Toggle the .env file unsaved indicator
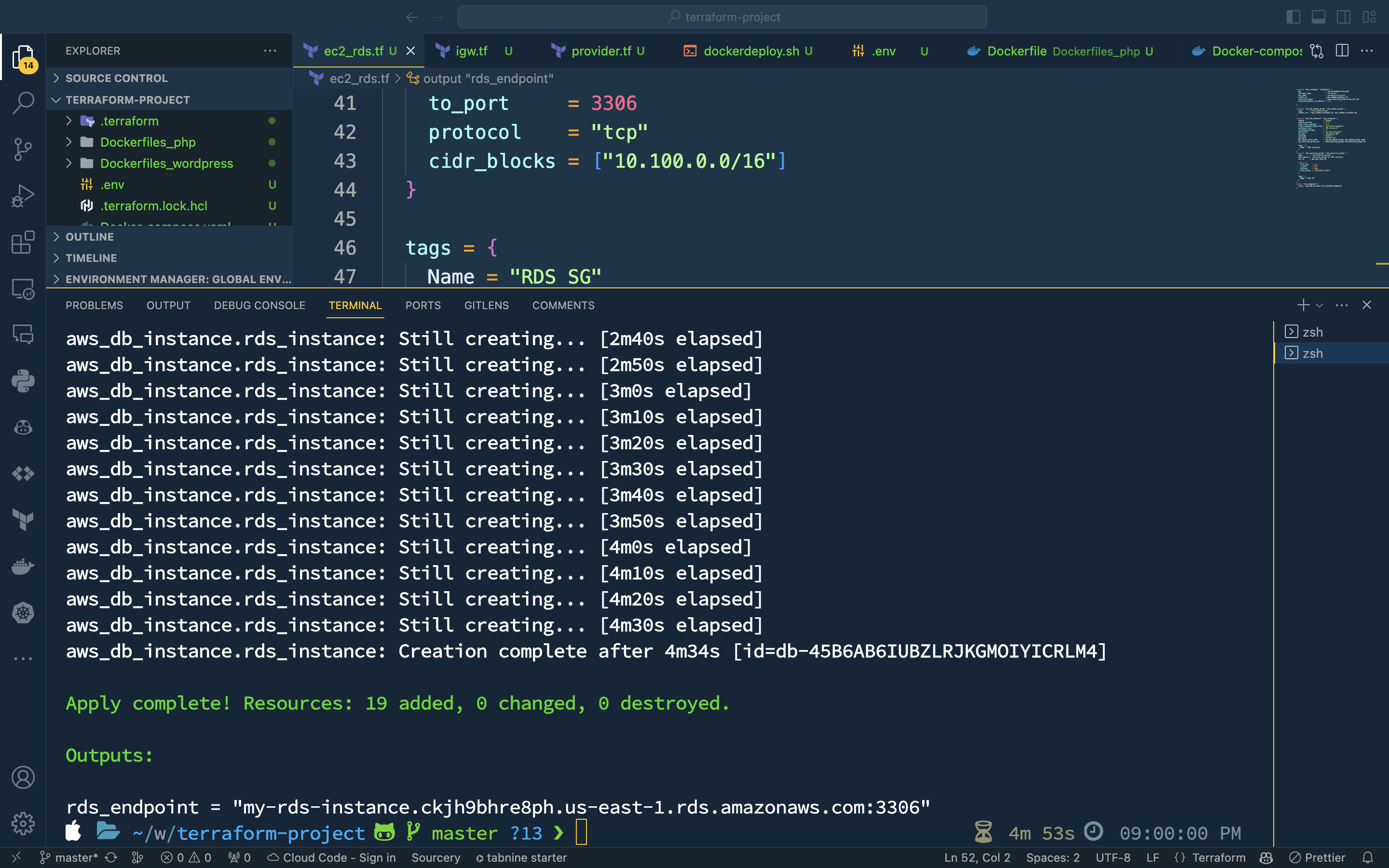This screenshot has width=1389, height=868. pyautogui.click(x=924, y=50)
